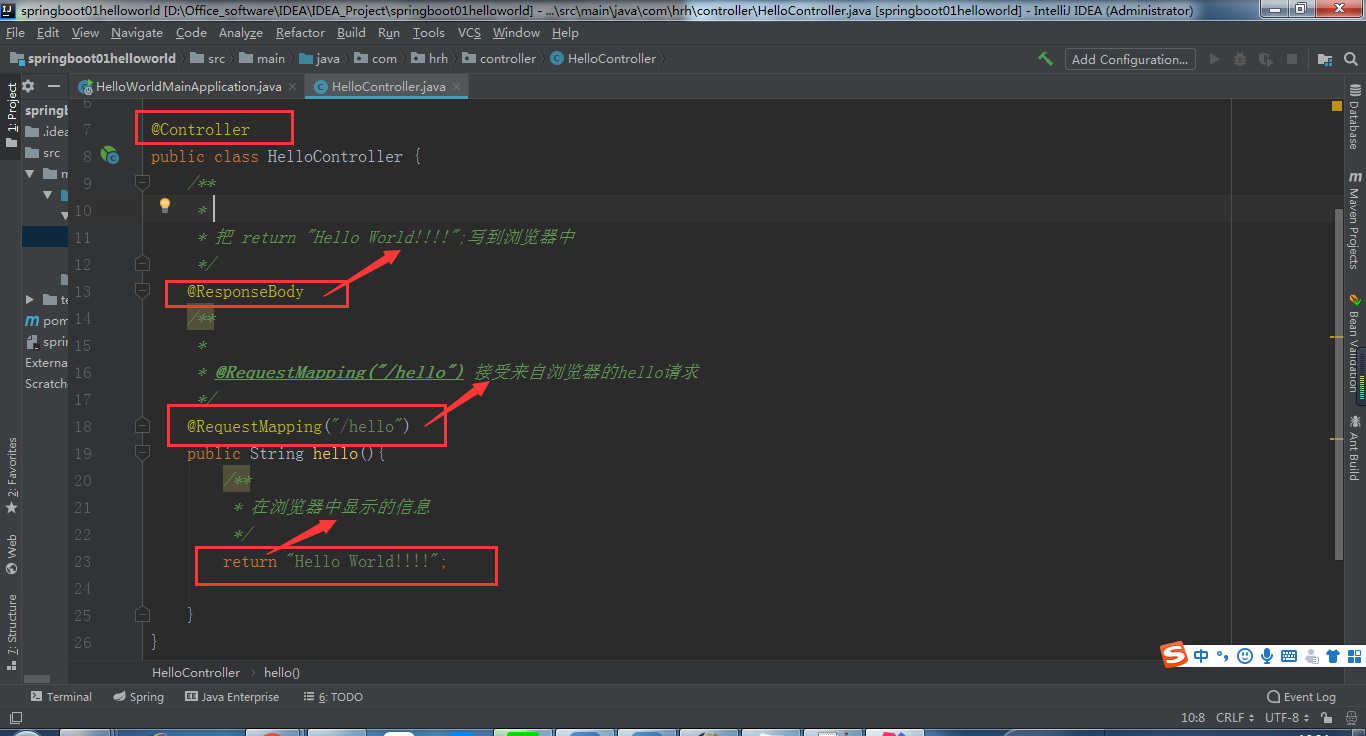Click the yellow intention light bulb on line 10
Image resolution: width=1366 pixels, height=736 pixels.
(165, 205)
